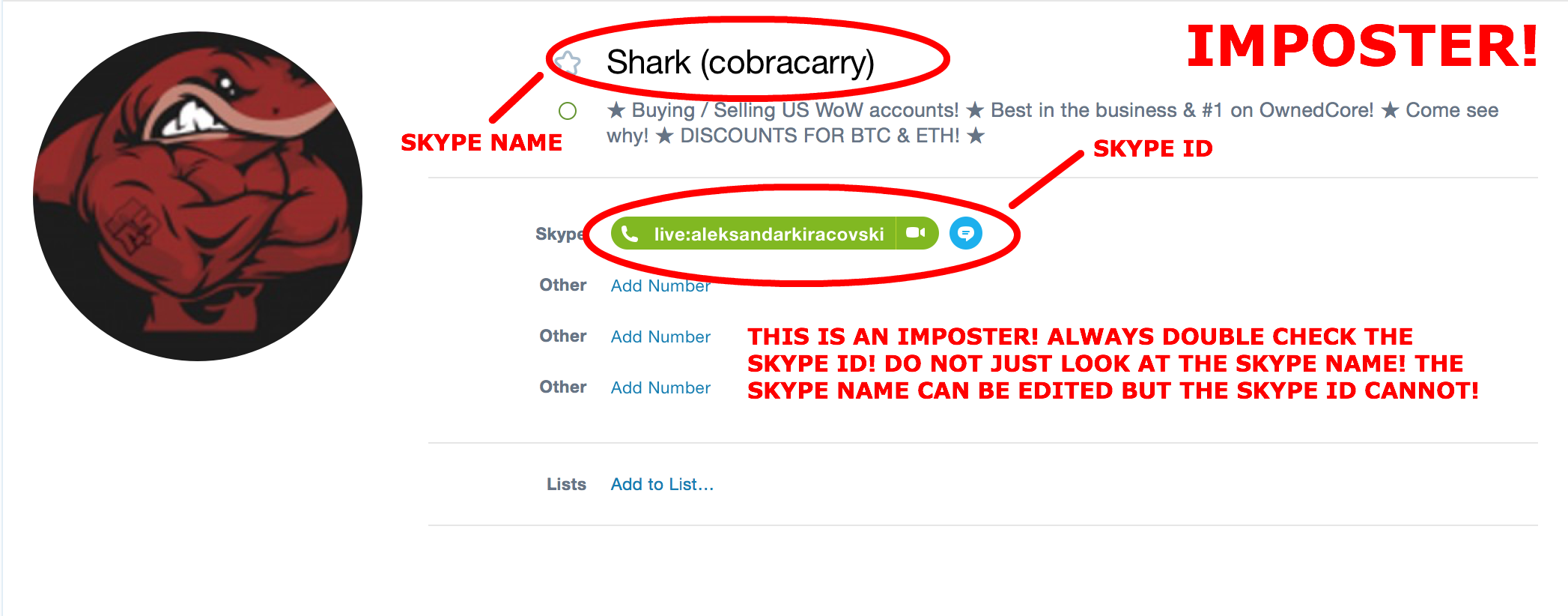Click the first Other phone label
The image size is (1568, 616).
tap(563, 285)
